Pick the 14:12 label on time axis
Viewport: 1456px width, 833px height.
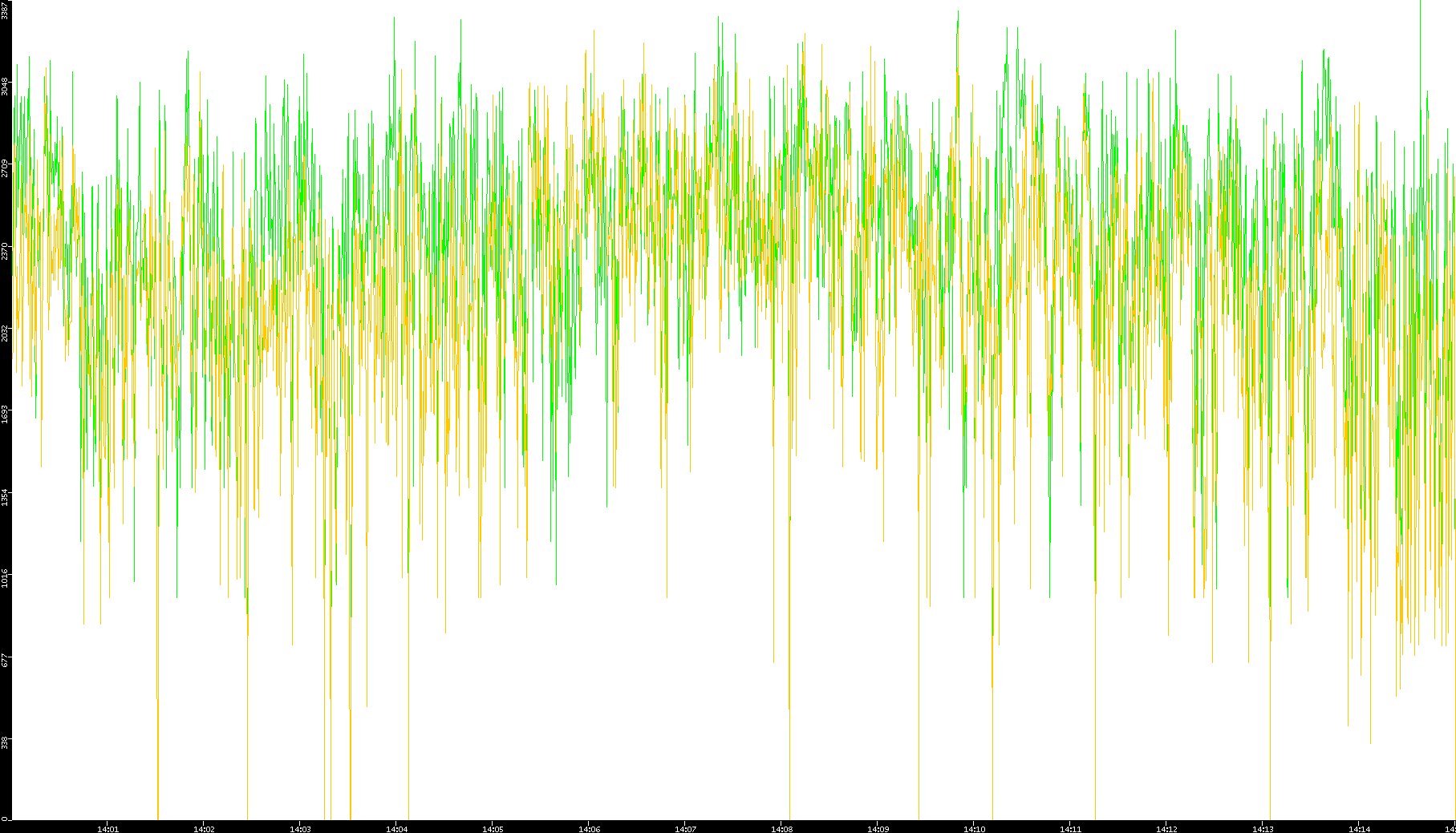[x=1167, y=829]
